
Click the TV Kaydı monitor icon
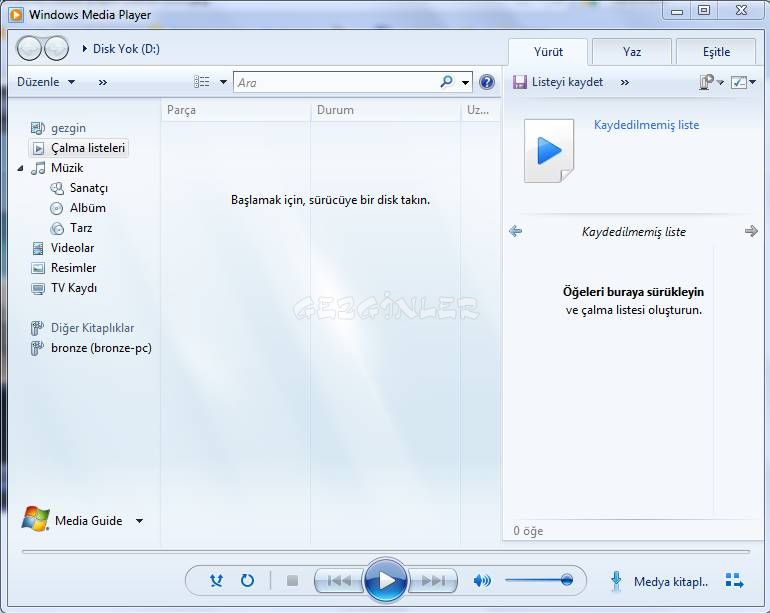click(37, 288)
